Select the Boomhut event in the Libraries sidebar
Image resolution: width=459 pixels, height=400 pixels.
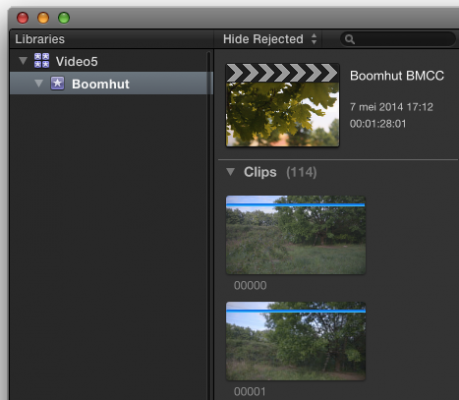coord(111,83)
